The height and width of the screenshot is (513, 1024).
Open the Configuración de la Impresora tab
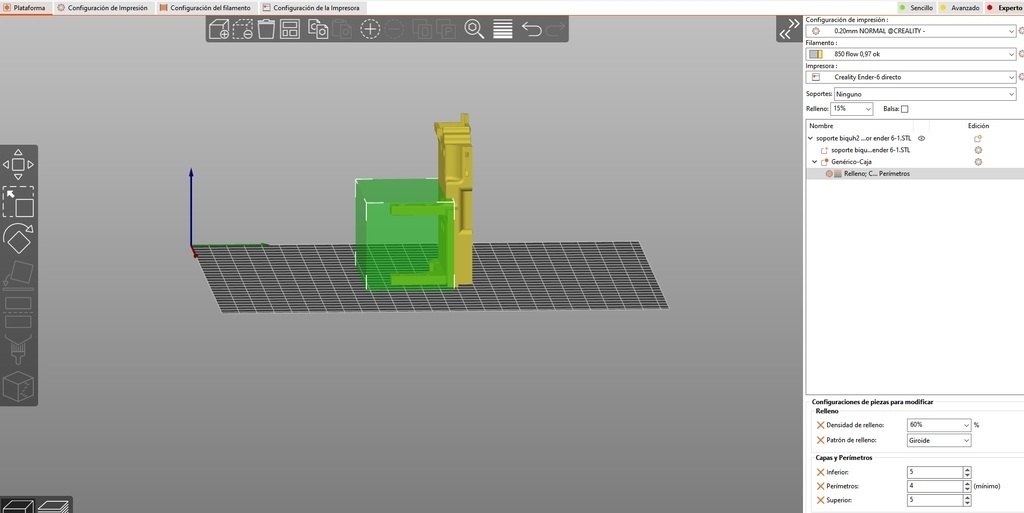point(311,8)
